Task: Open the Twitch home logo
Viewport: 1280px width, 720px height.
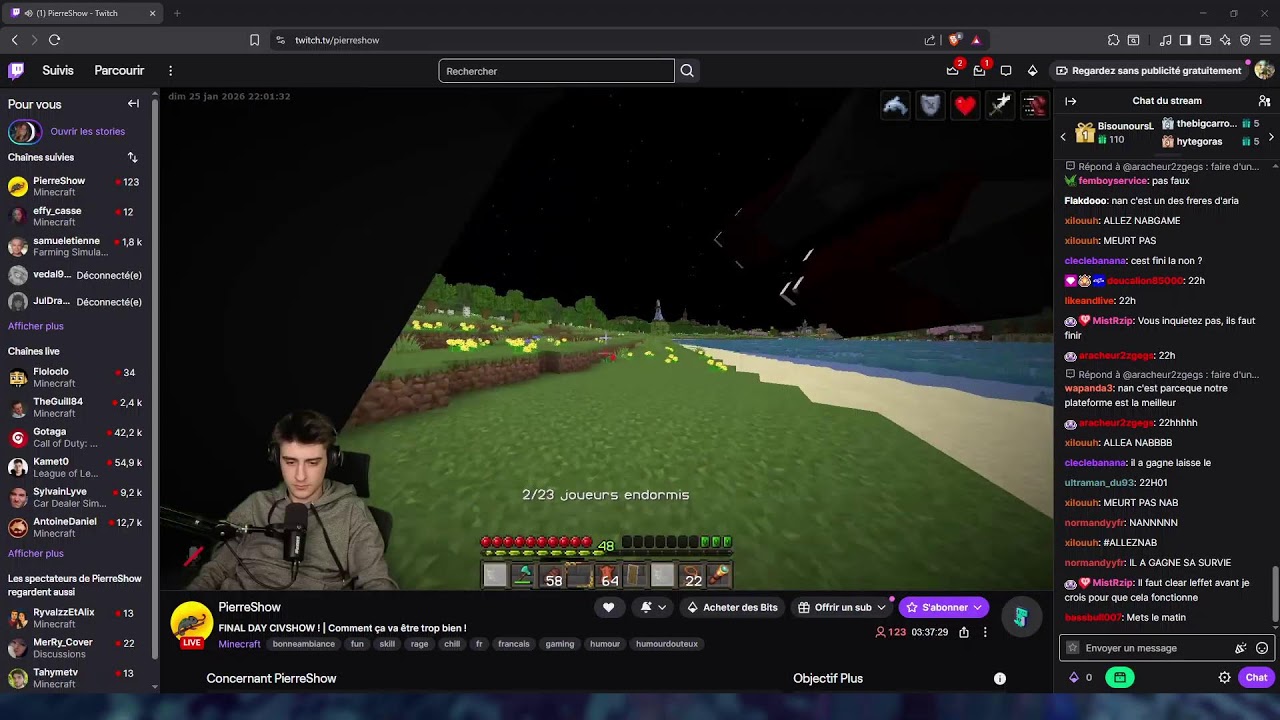Action: click(16, 71)
